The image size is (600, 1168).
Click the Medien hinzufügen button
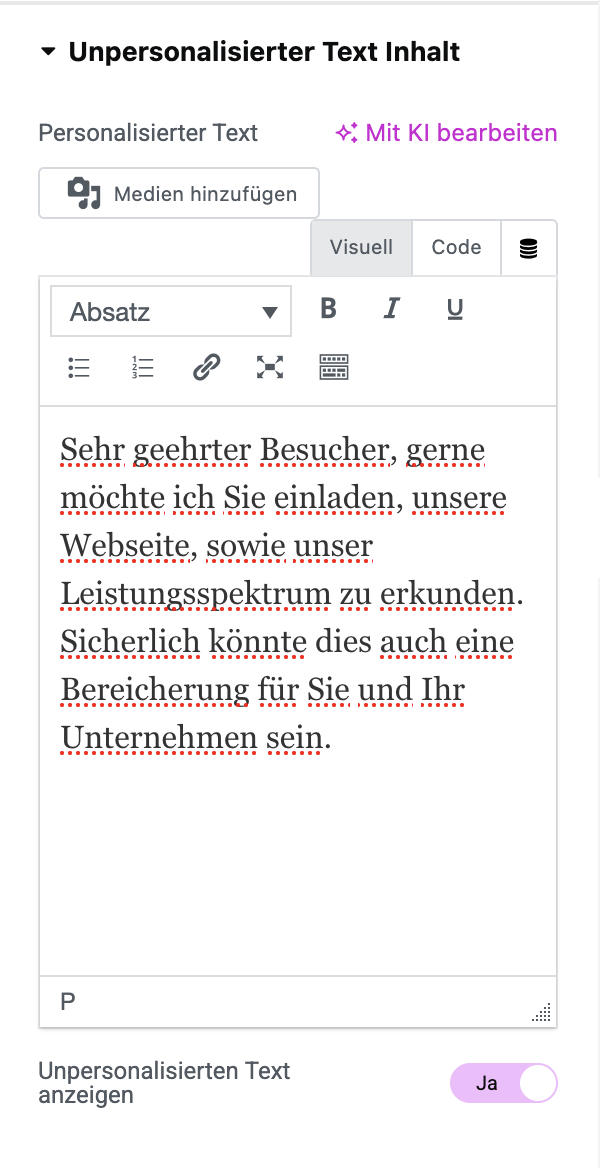click(179, 193)
